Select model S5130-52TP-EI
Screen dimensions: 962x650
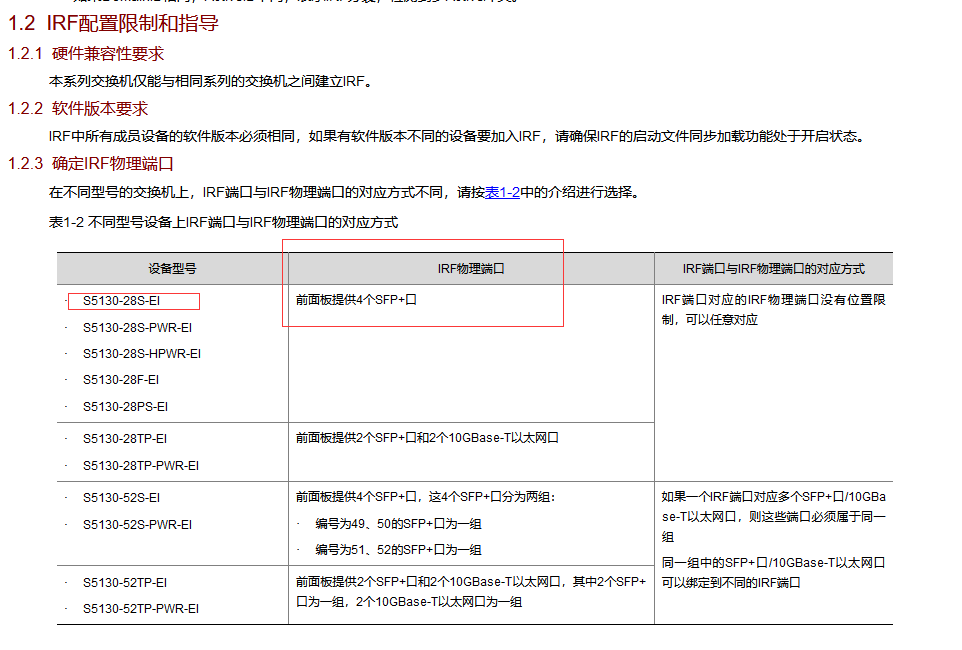[125, 582]
